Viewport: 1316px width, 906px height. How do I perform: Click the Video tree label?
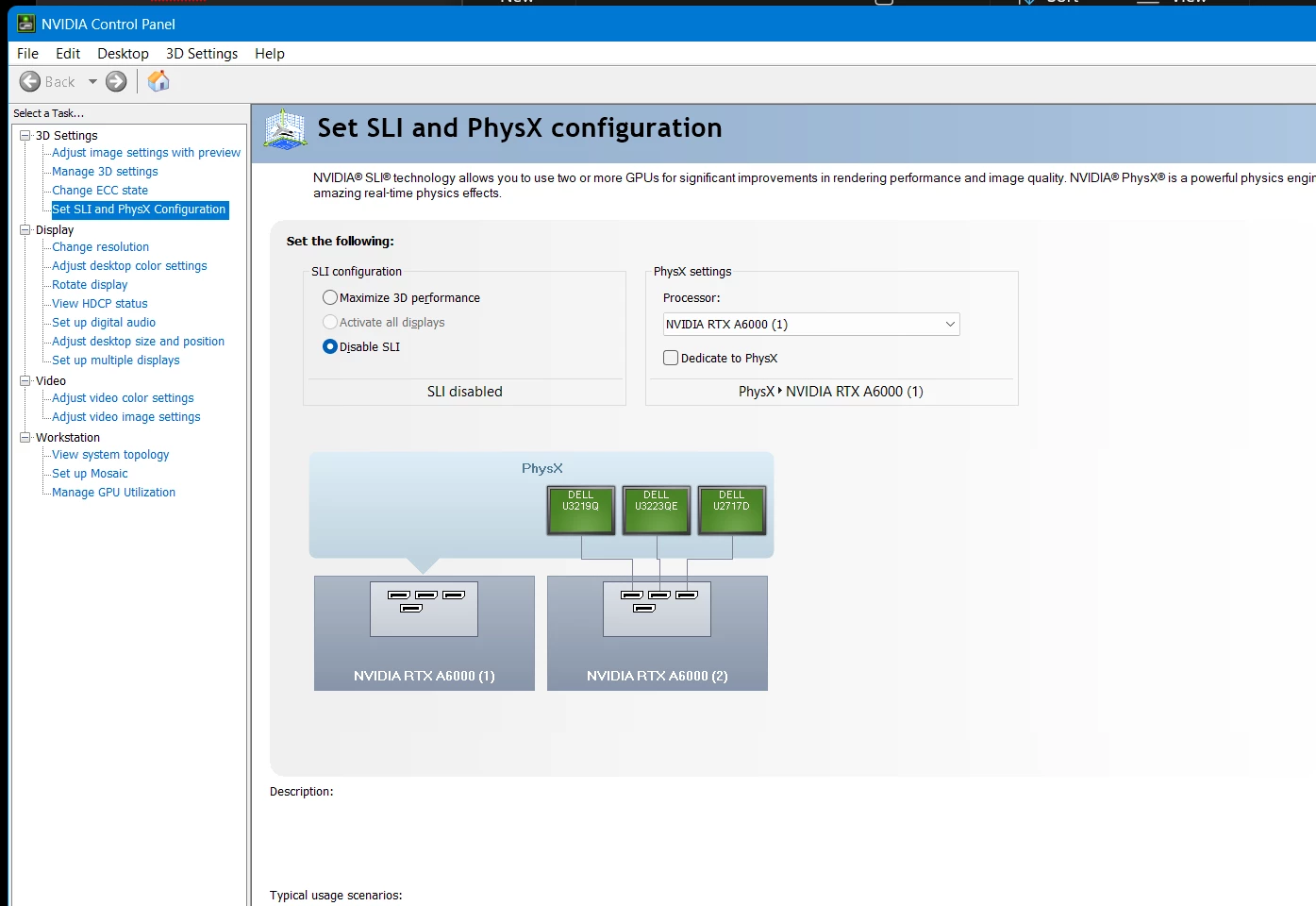click(x=51, y=381)
